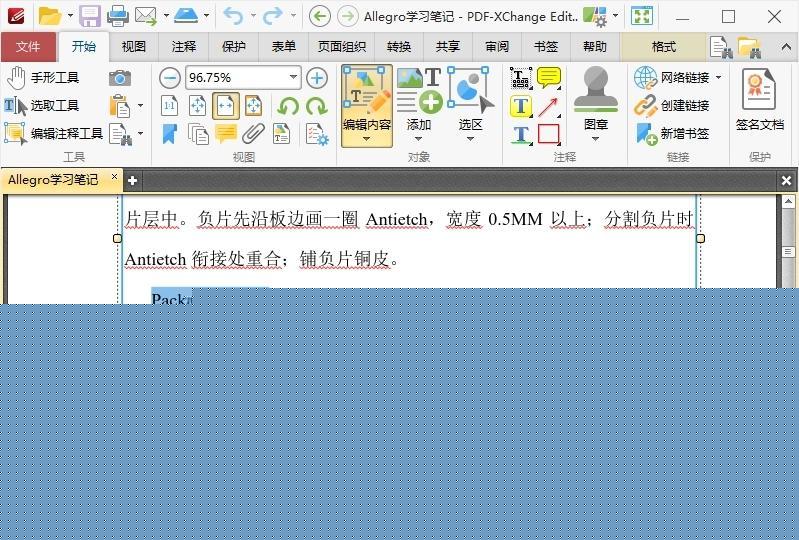Open the 书签 ribbon tab
Image resolution: width=799 pixels, height=540 pixels.
click(x=546, y=47)
